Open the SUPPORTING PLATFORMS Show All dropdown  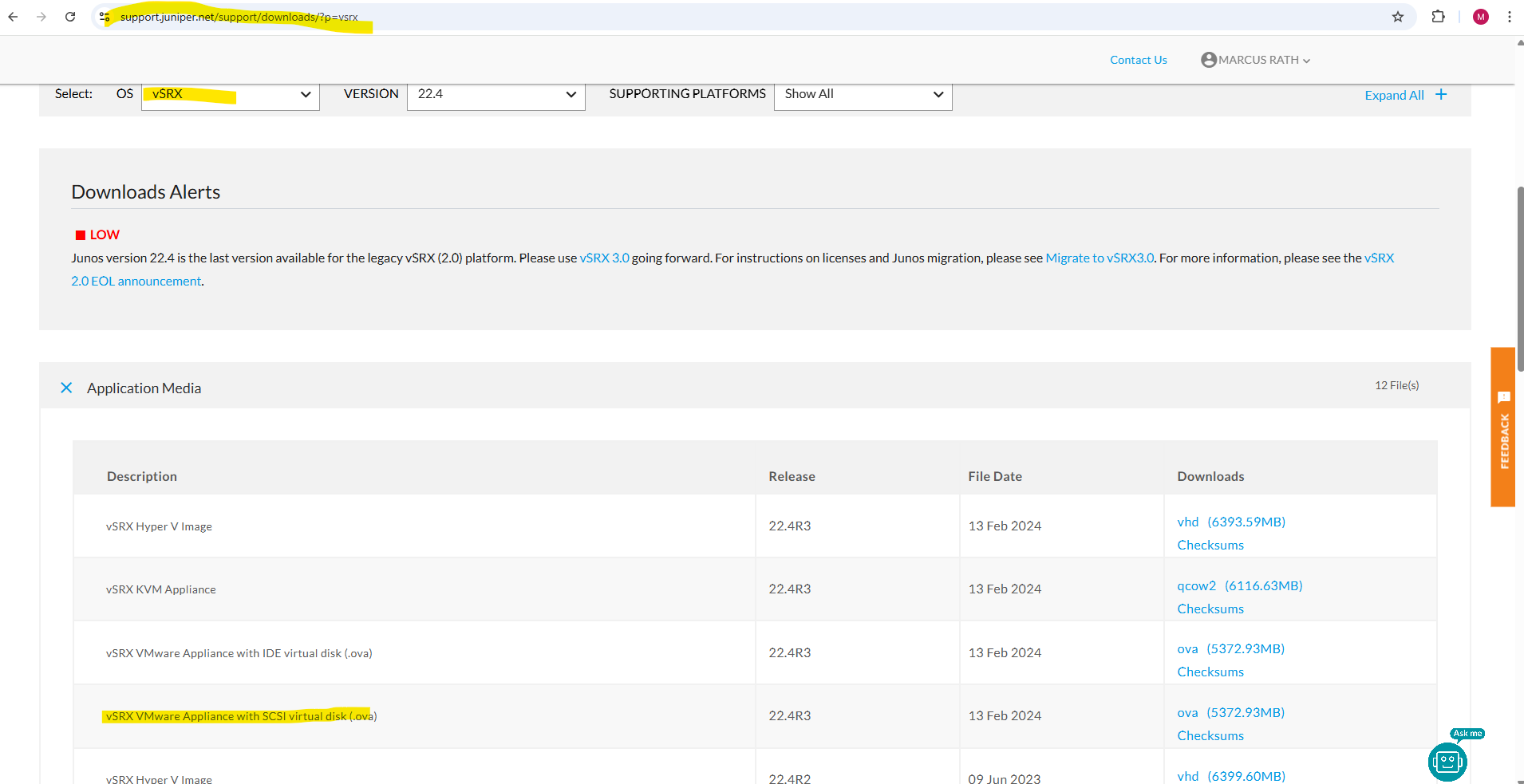click(863, 94)
